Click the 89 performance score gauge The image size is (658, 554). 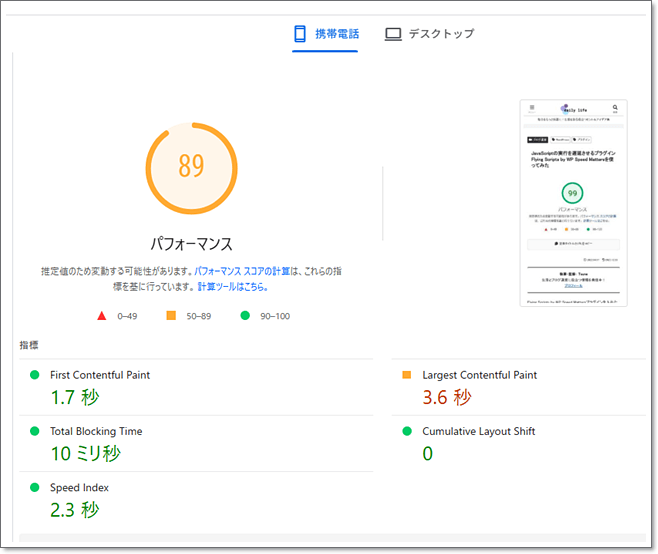tap(192, 168)
